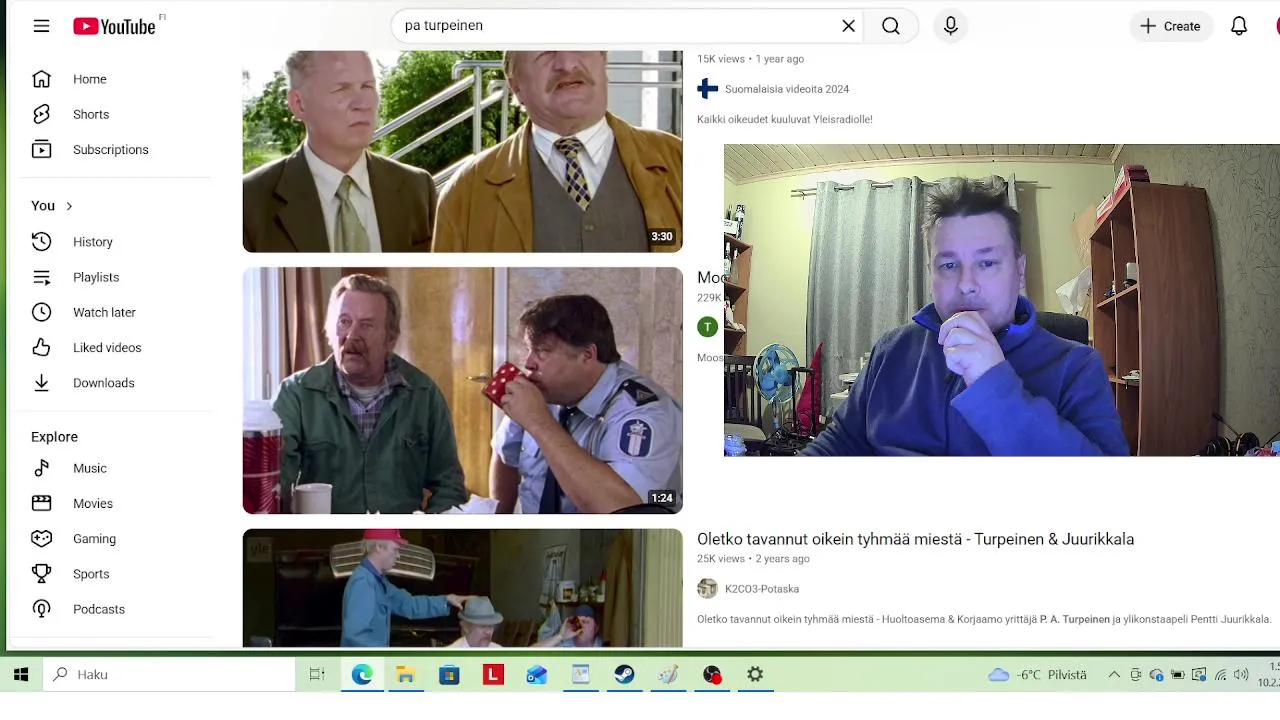Viewport: 1280px width, 720px height.
Task: Open the volume speaker tray icon
Action: [1241, 675]
